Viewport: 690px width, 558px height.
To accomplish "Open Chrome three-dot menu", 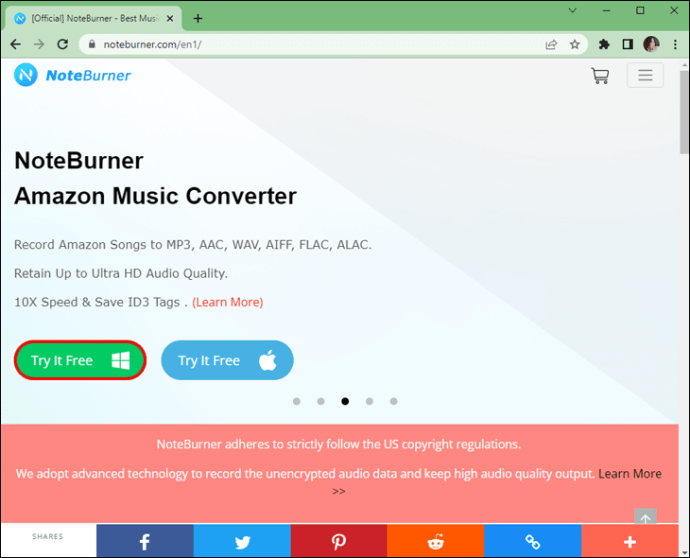I will coord(675,44).
